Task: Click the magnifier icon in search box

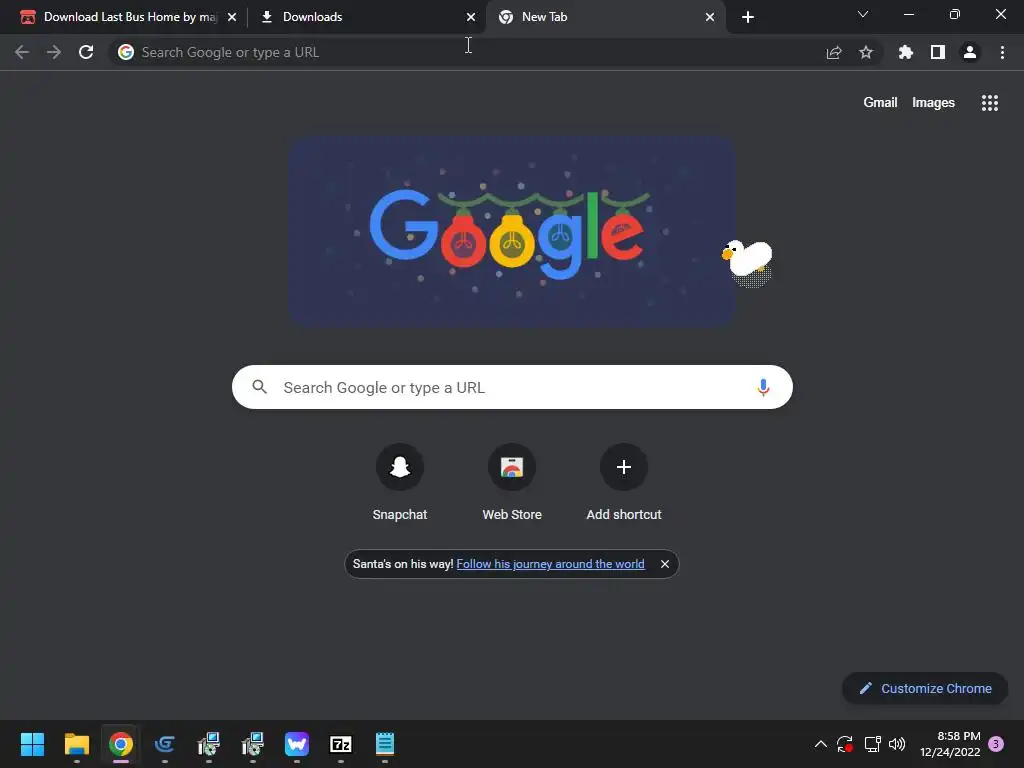Action: [x=260, y=387]
